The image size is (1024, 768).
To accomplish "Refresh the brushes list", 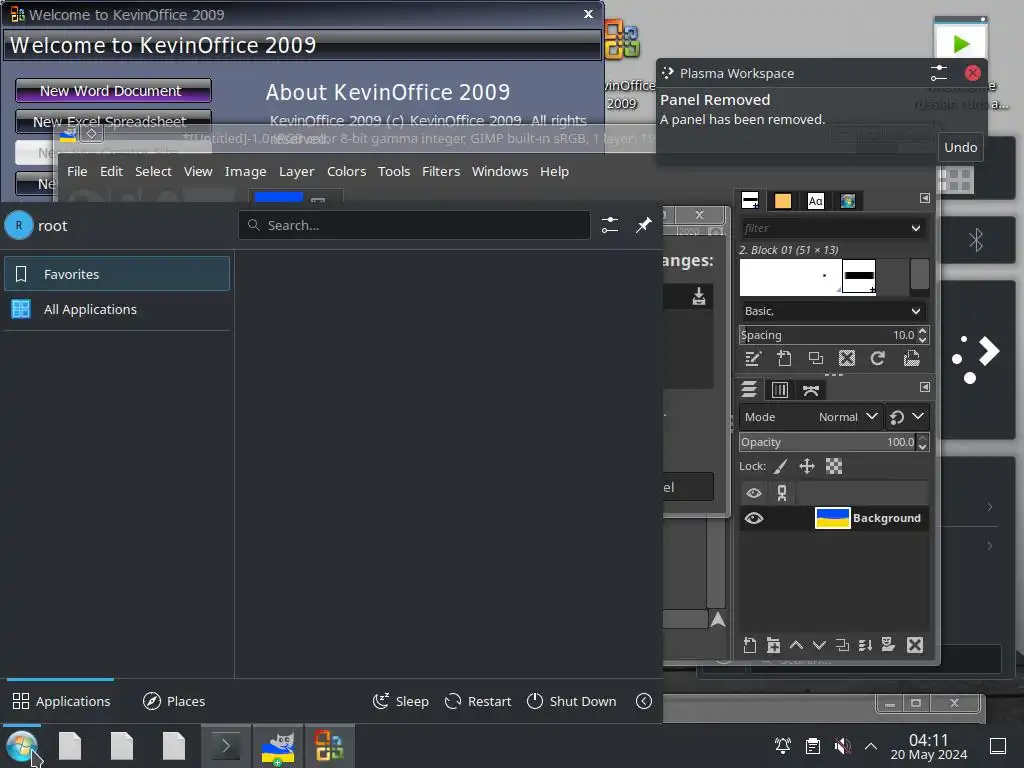I will (878, 358).
